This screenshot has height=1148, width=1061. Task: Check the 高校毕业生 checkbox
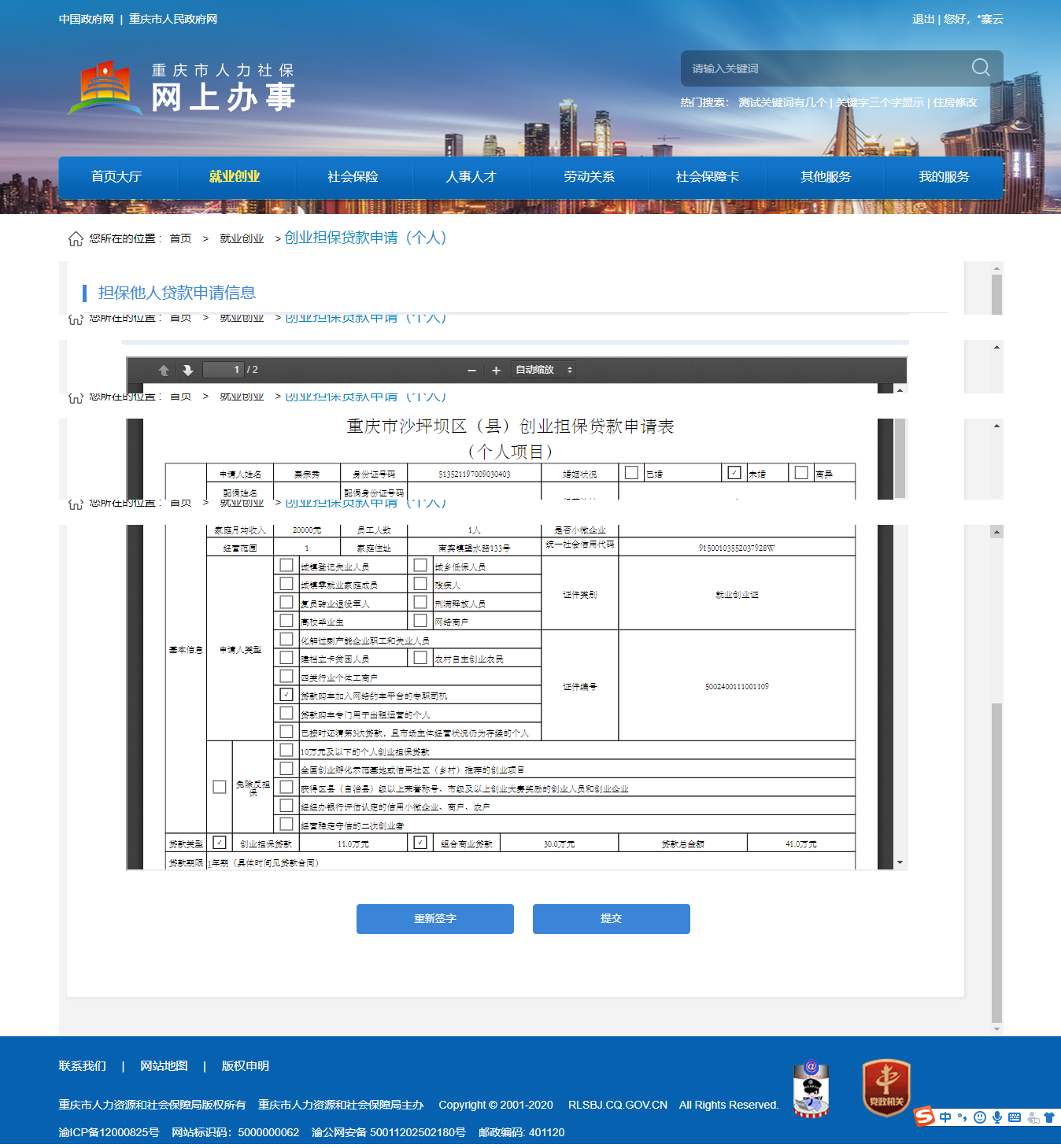pos(287,621)
